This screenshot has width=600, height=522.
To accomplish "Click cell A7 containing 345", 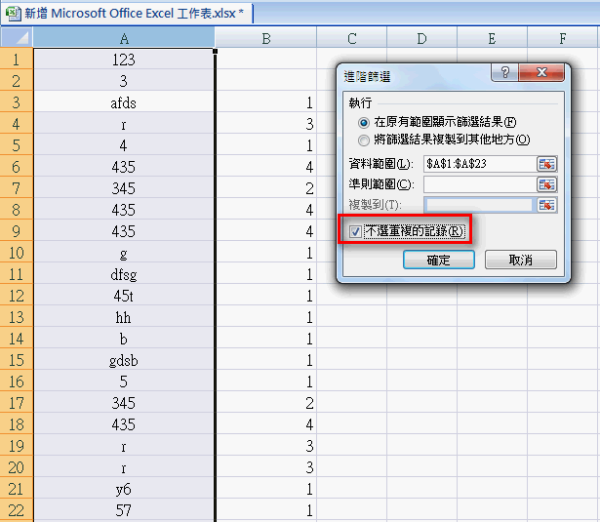I will [124, 188].
